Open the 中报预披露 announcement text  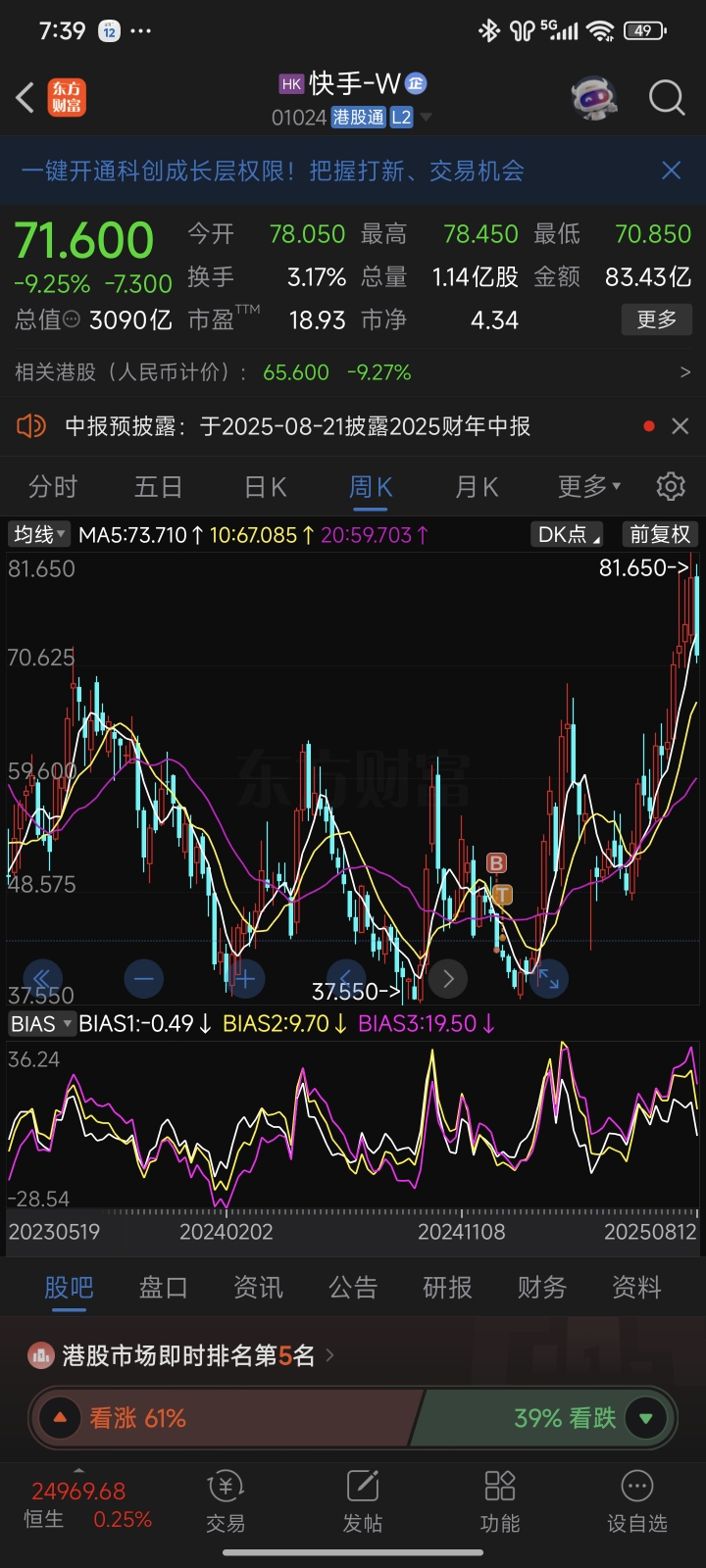[x=298, y=426]
